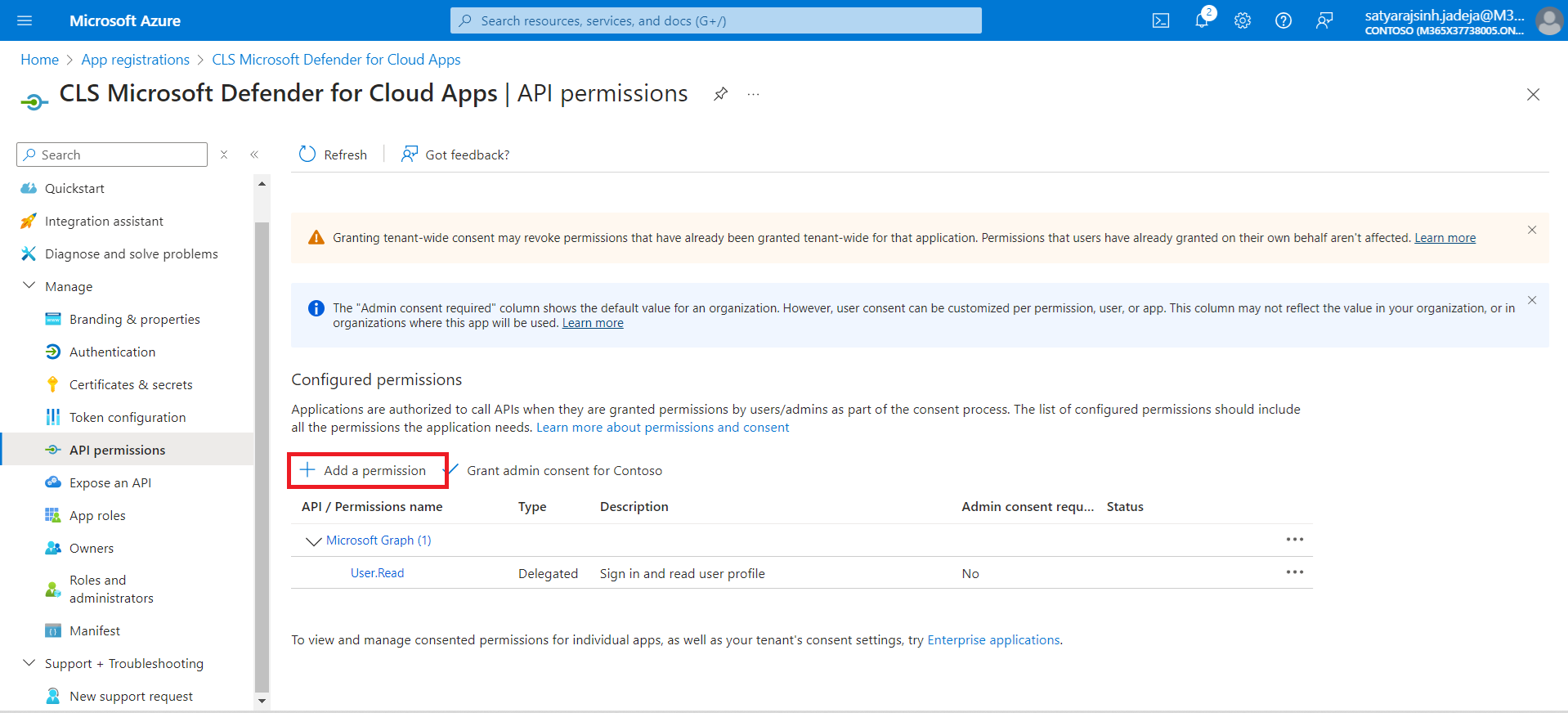
Task: Open the User.Read permission
Action: tap(377, 573)
